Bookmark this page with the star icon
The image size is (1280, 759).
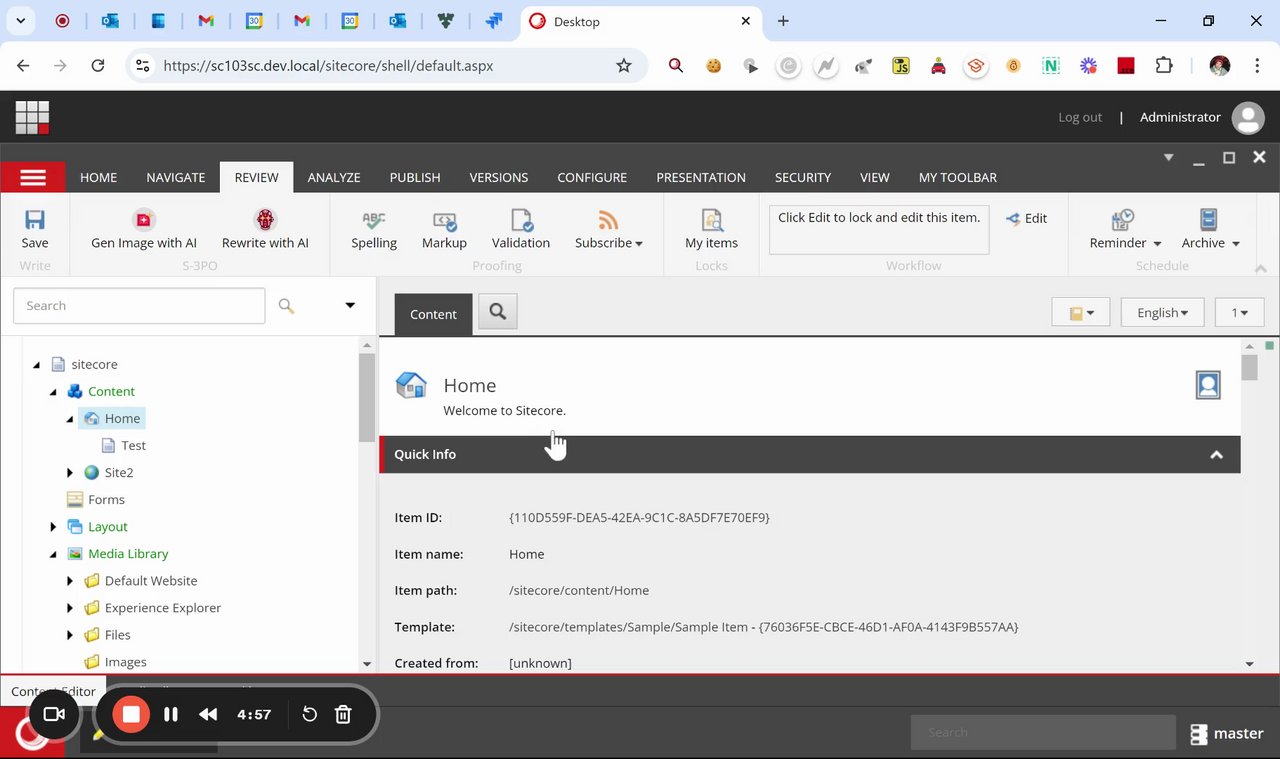tap(624, 66)
